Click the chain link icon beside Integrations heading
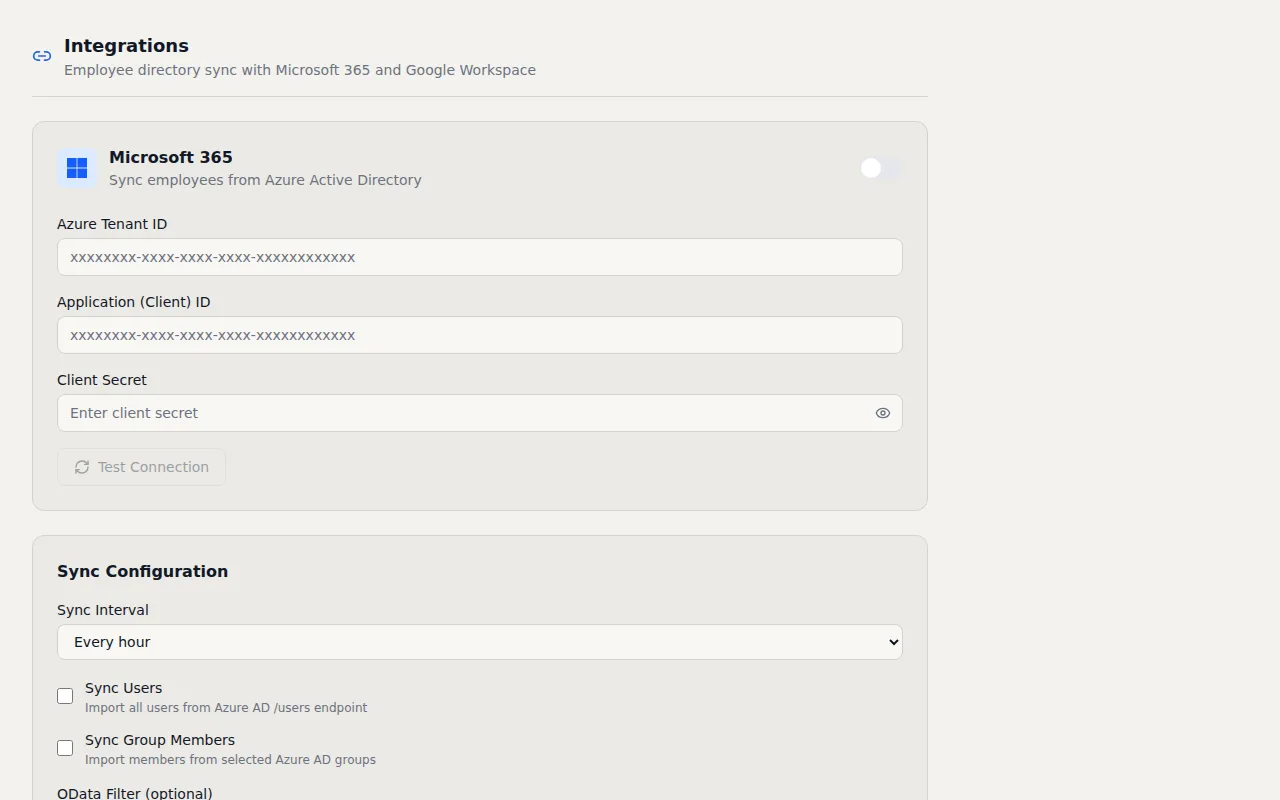 [x=41, y=56]
